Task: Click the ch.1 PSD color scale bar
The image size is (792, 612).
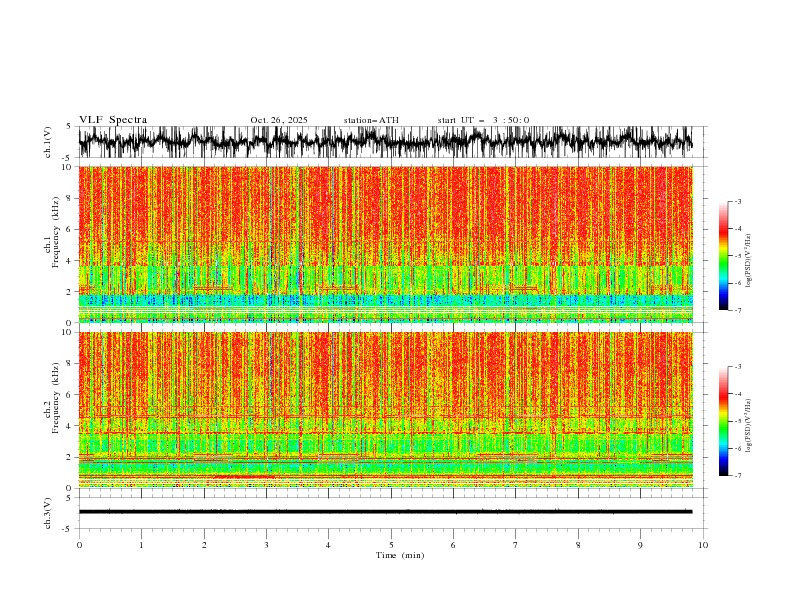Action: click(723, 256)
